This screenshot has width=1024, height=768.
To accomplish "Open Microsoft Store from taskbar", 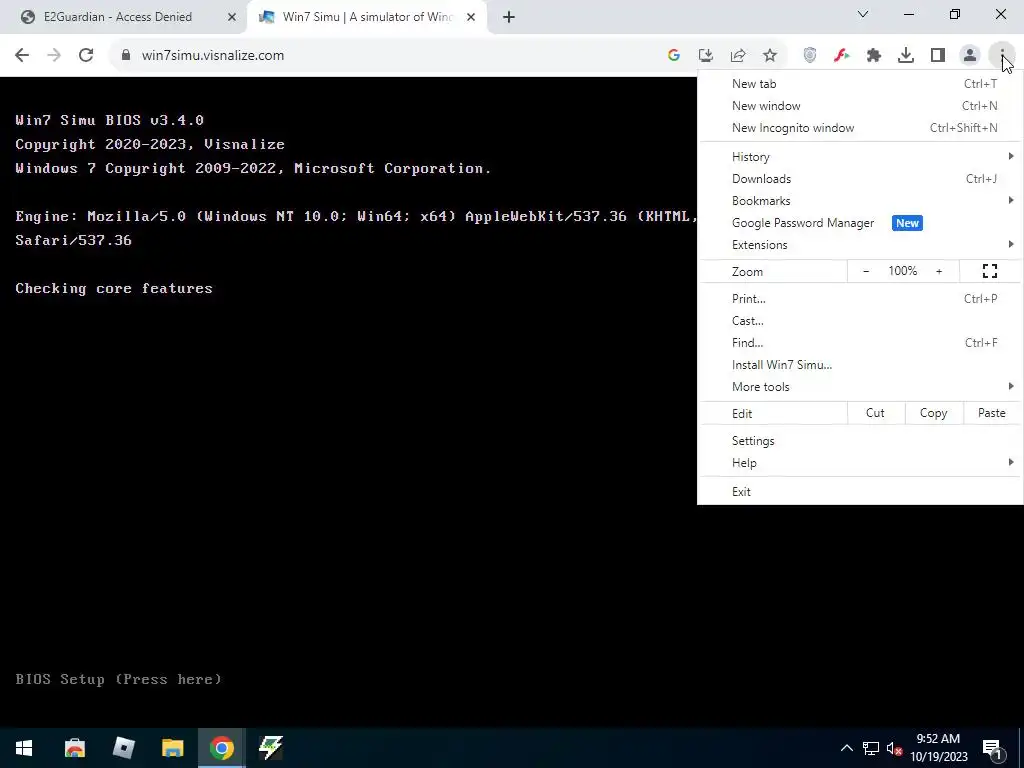I will pos(74,748).
